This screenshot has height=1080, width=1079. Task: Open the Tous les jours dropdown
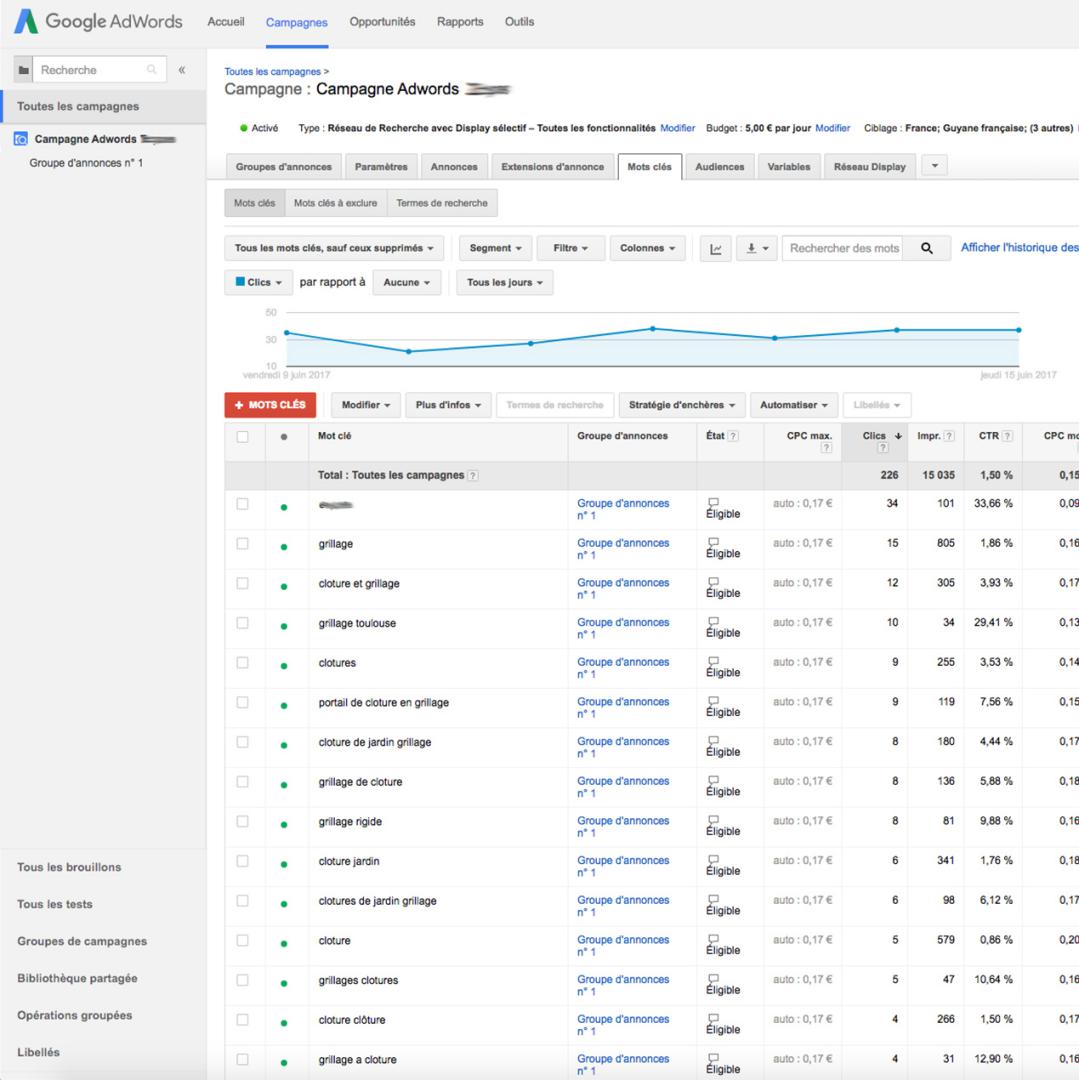[505, 282]
